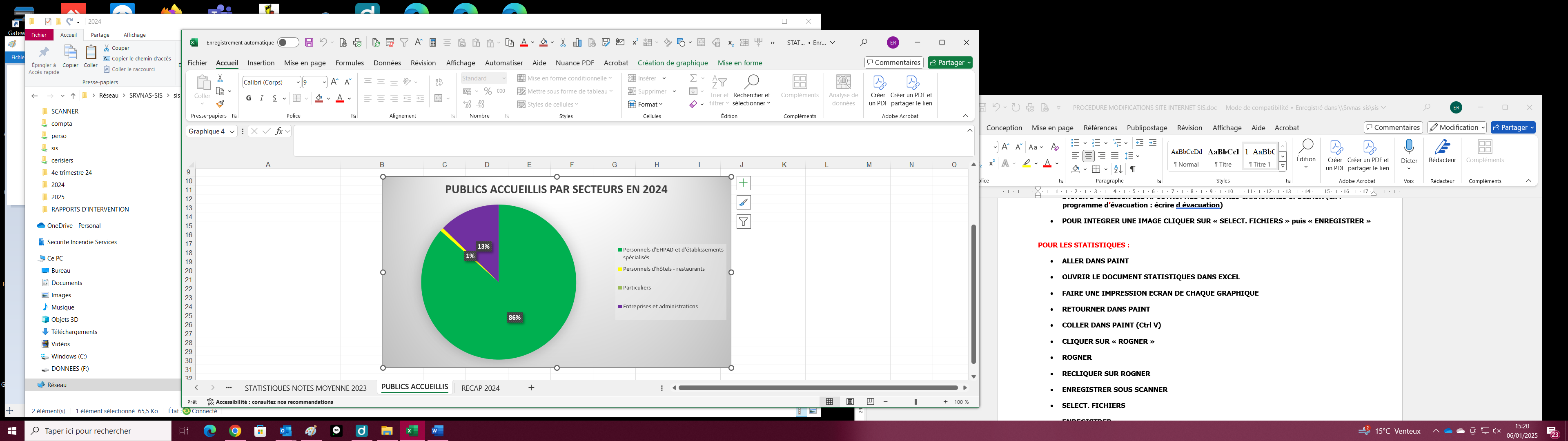This screenshot has width=1568, height=441.
Task: Click Commentaires button in Excel
Action: pyautogui.click(x=893, y=63)
